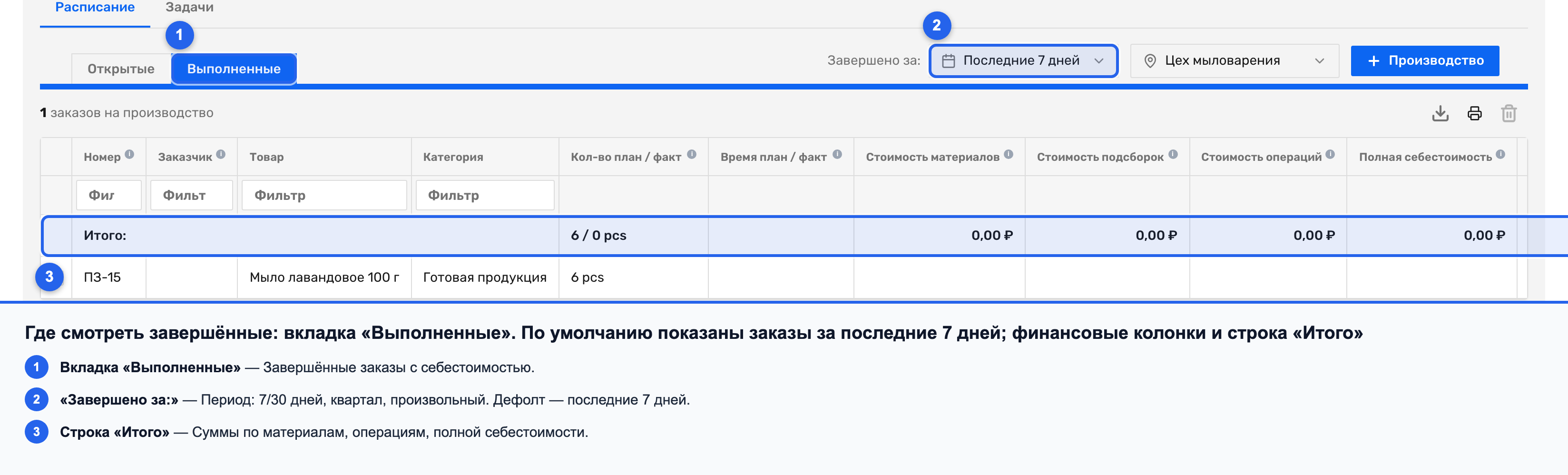Click the plus icon in Производство button

pos(1373,61)
